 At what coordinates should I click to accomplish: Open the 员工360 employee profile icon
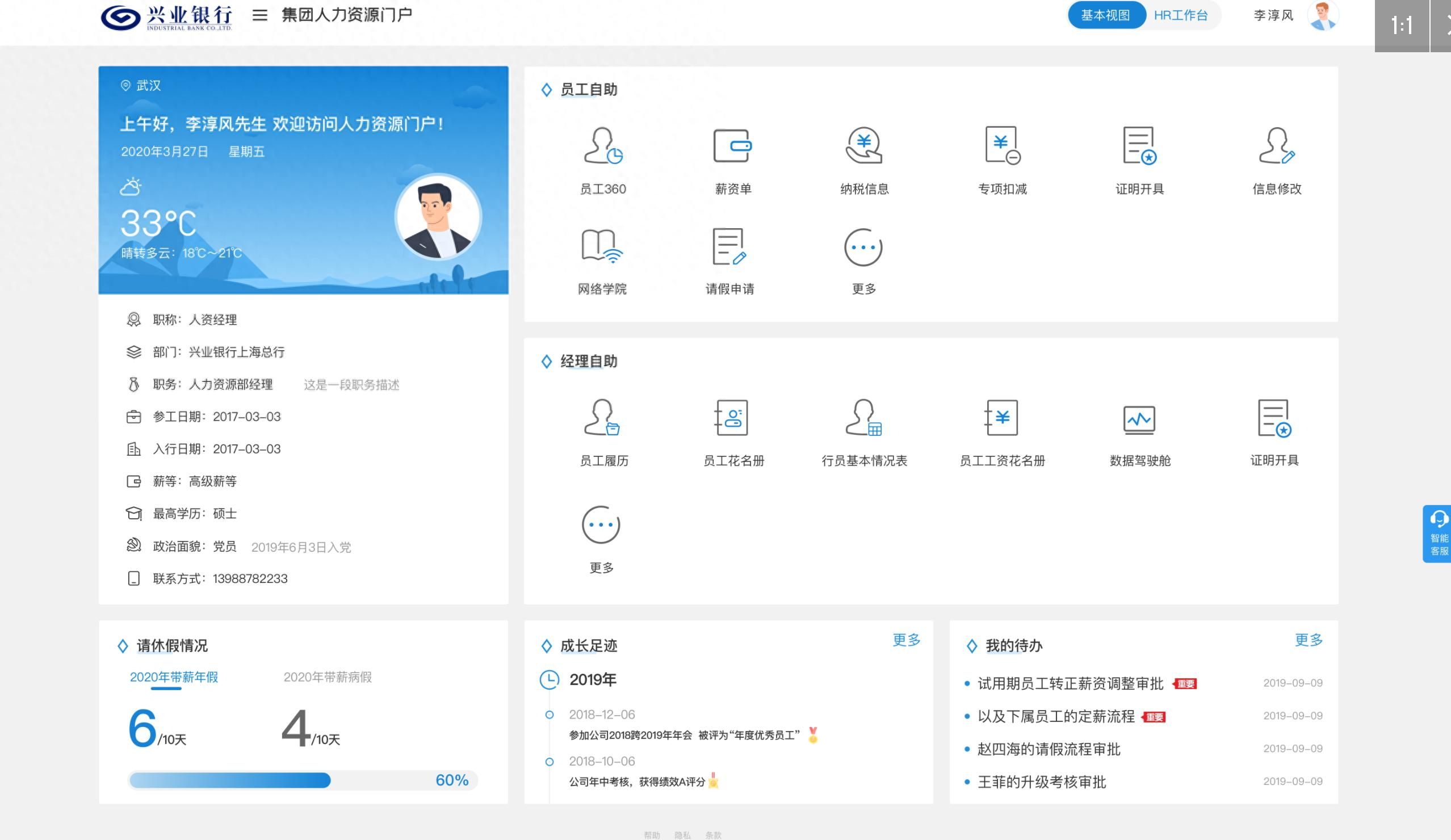click(602, 146)
